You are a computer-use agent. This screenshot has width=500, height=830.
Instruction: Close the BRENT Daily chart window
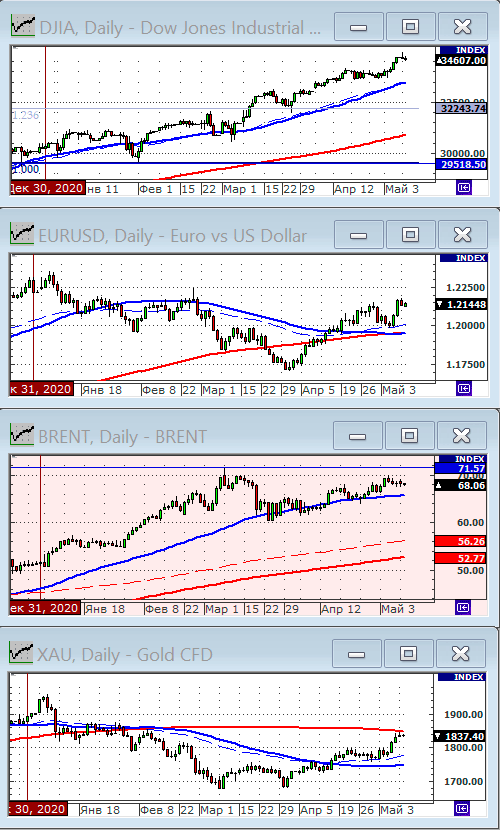click(462, 436)
